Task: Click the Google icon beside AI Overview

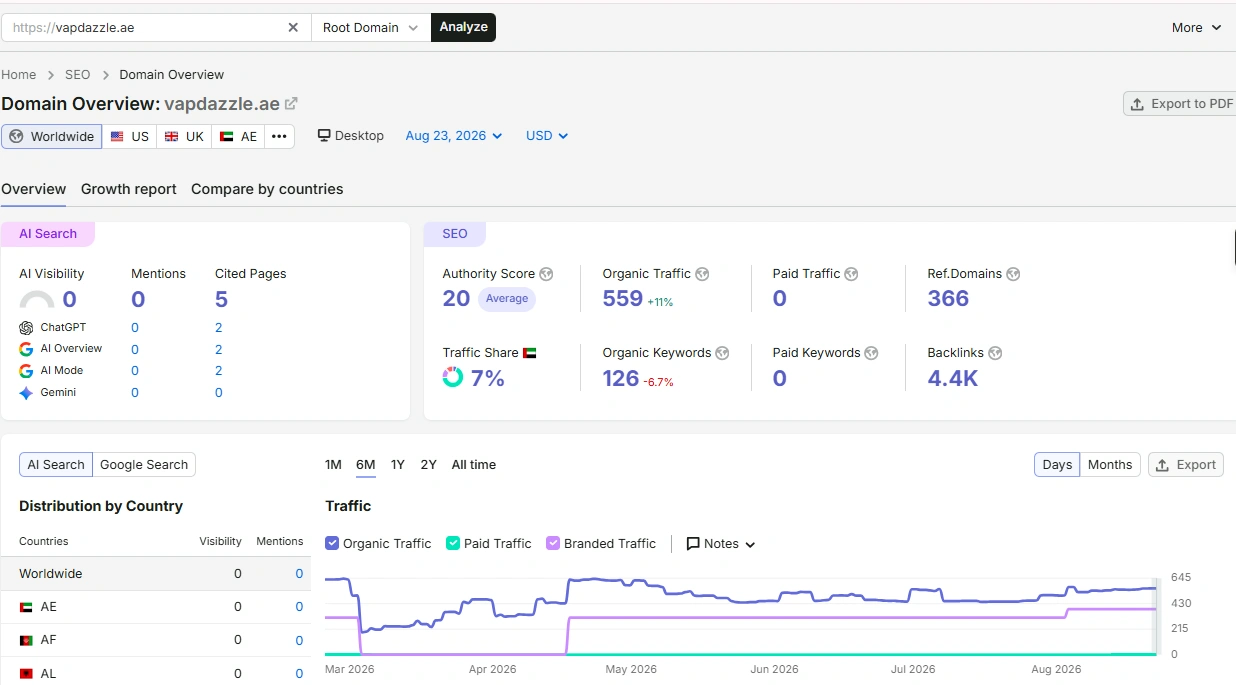Action: [x=26, y=349]
